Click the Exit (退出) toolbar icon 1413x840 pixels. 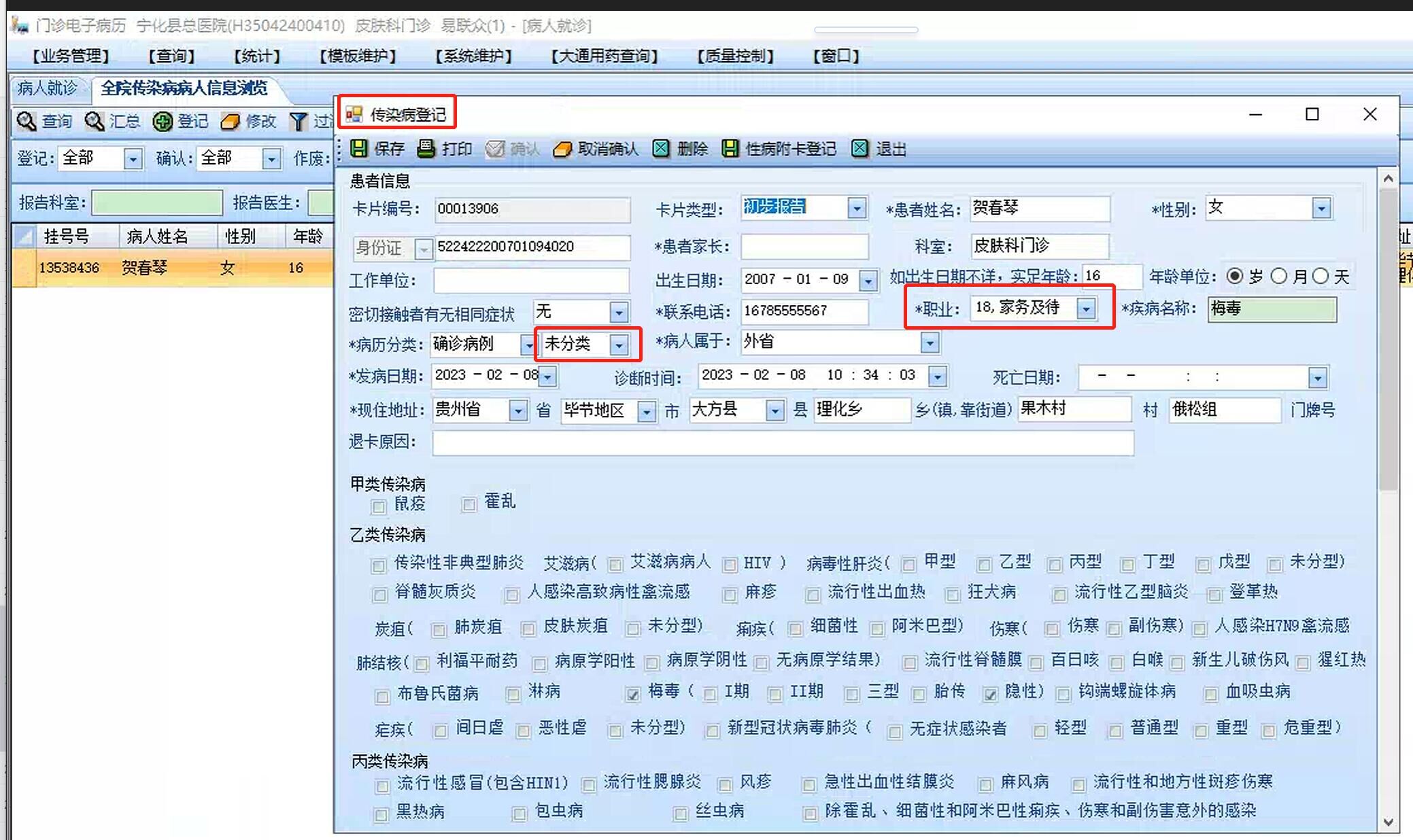[x=860, y=149]
